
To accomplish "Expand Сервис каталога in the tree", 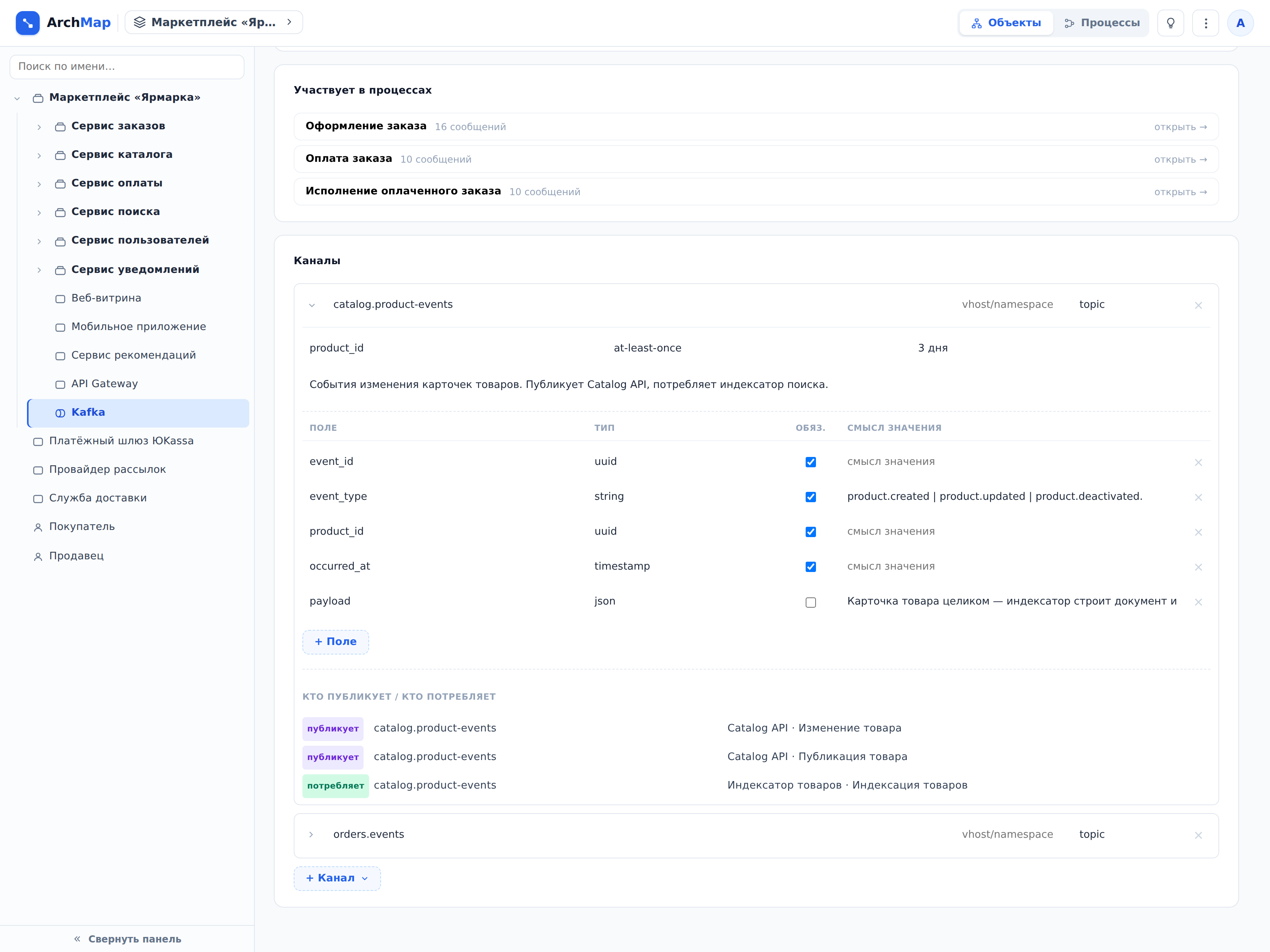I will (39, 155).
